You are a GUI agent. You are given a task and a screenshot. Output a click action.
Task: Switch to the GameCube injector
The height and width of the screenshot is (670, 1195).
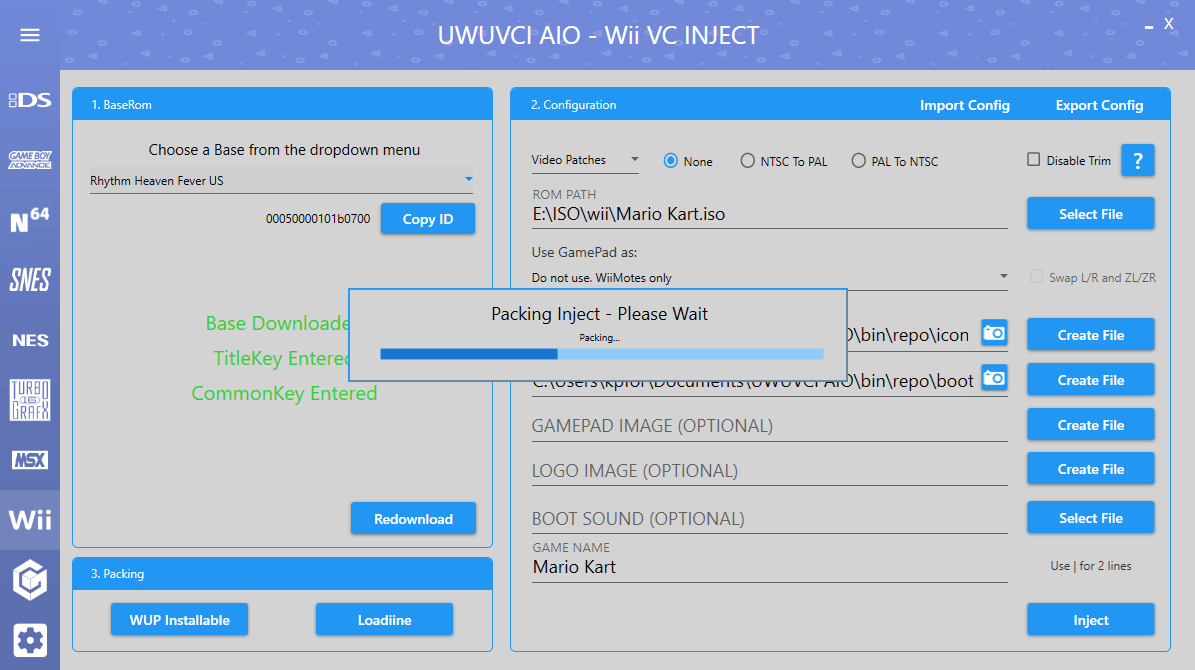pyautogui.click(x=30, y=580)
